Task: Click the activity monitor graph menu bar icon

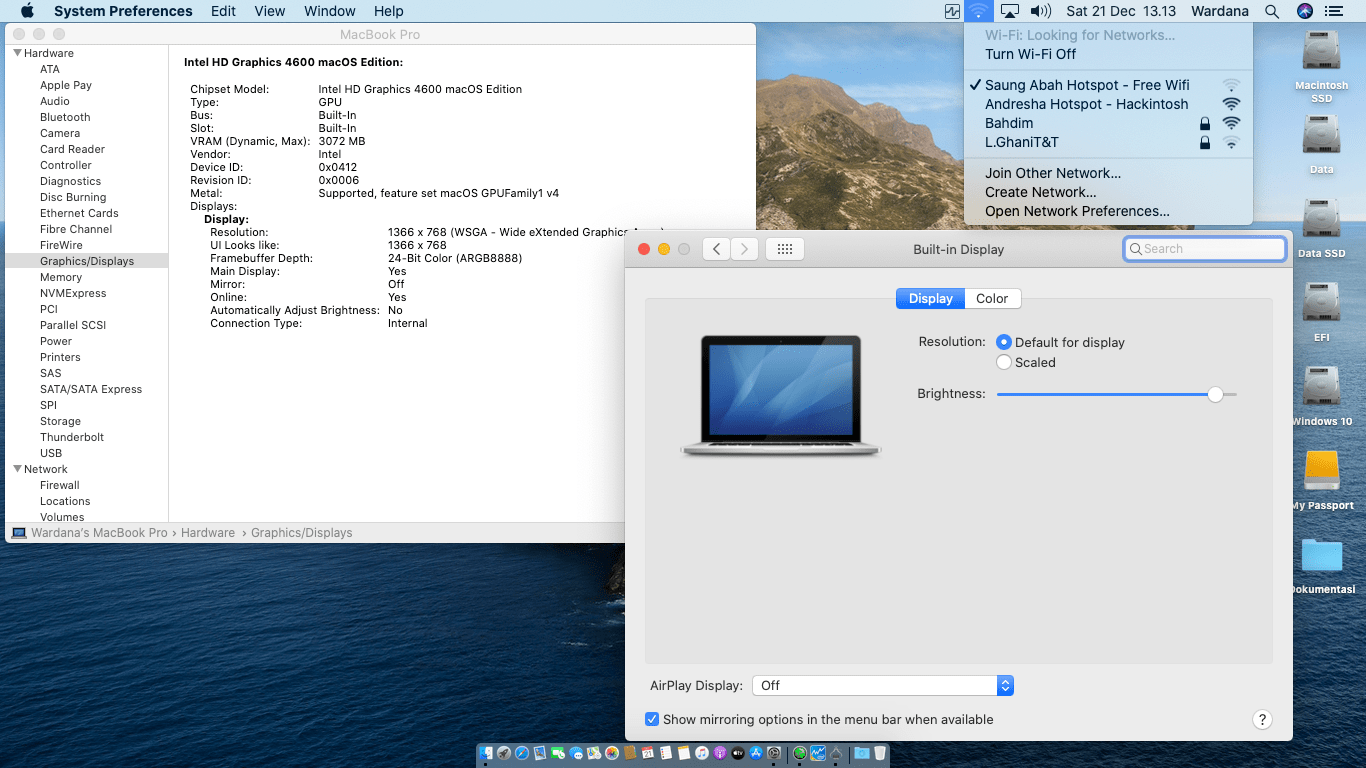Action: coord(952,11)
